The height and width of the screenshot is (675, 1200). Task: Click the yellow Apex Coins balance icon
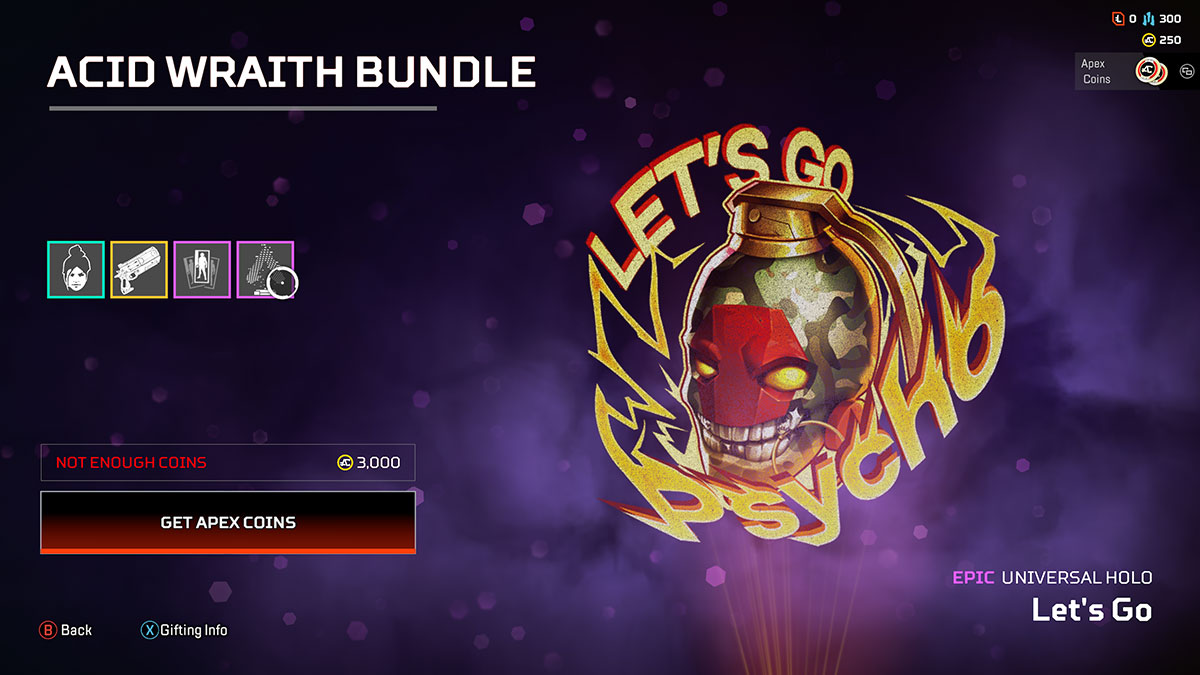coord(1148,40)
